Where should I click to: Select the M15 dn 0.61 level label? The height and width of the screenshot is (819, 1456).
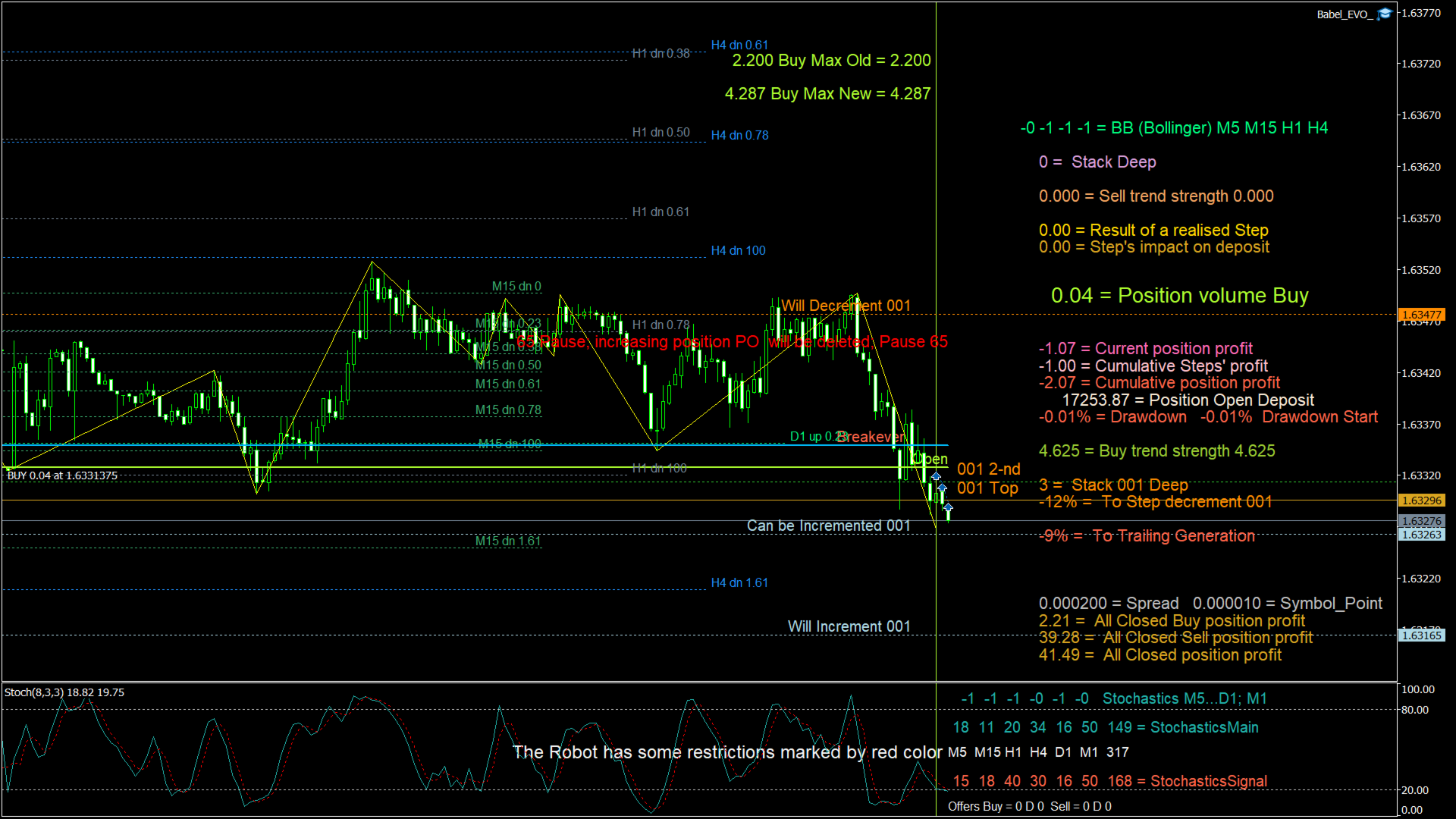508,384
